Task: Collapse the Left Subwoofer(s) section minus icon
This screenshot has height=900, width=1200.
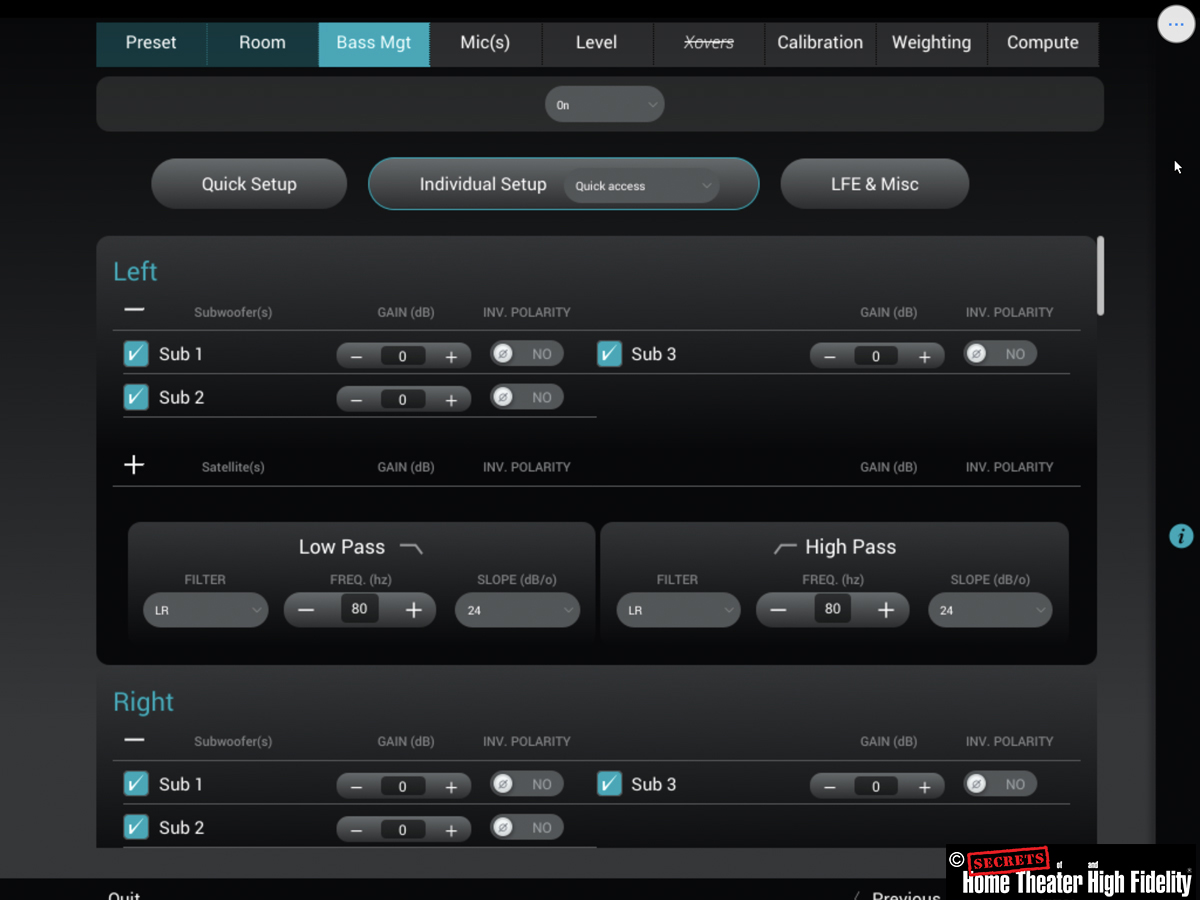Action: [134, 310]
